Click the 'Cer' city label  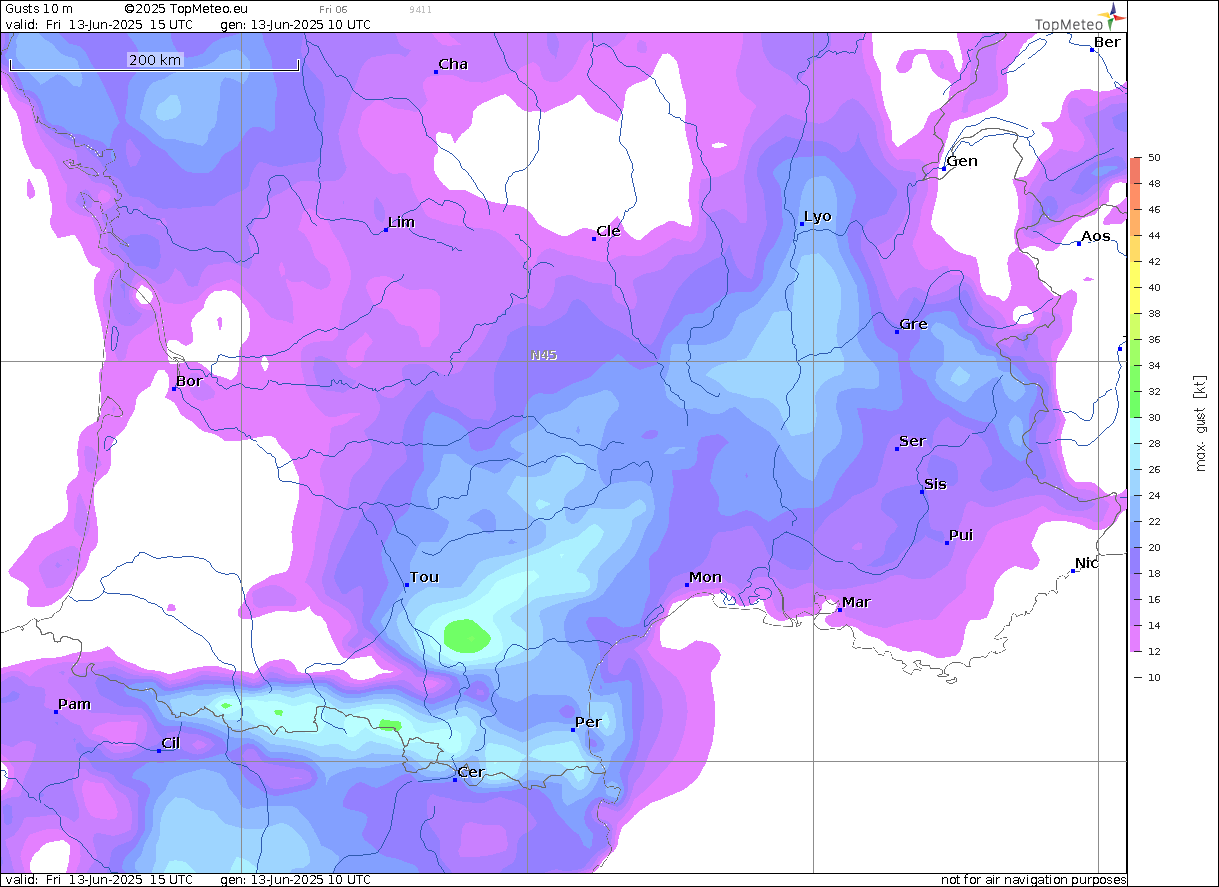471,772
